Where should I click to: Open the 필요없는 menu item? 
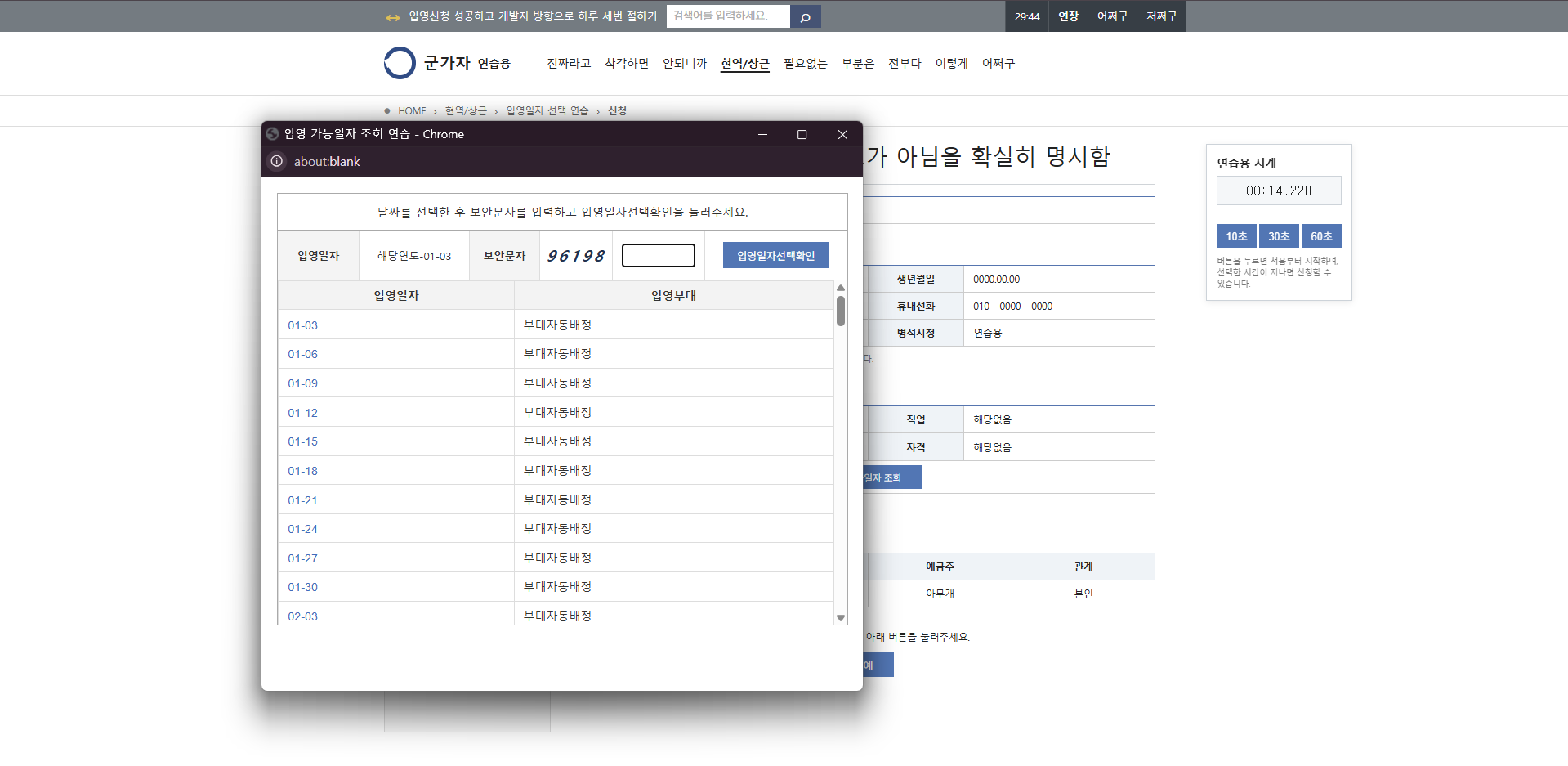coord(806,63)
